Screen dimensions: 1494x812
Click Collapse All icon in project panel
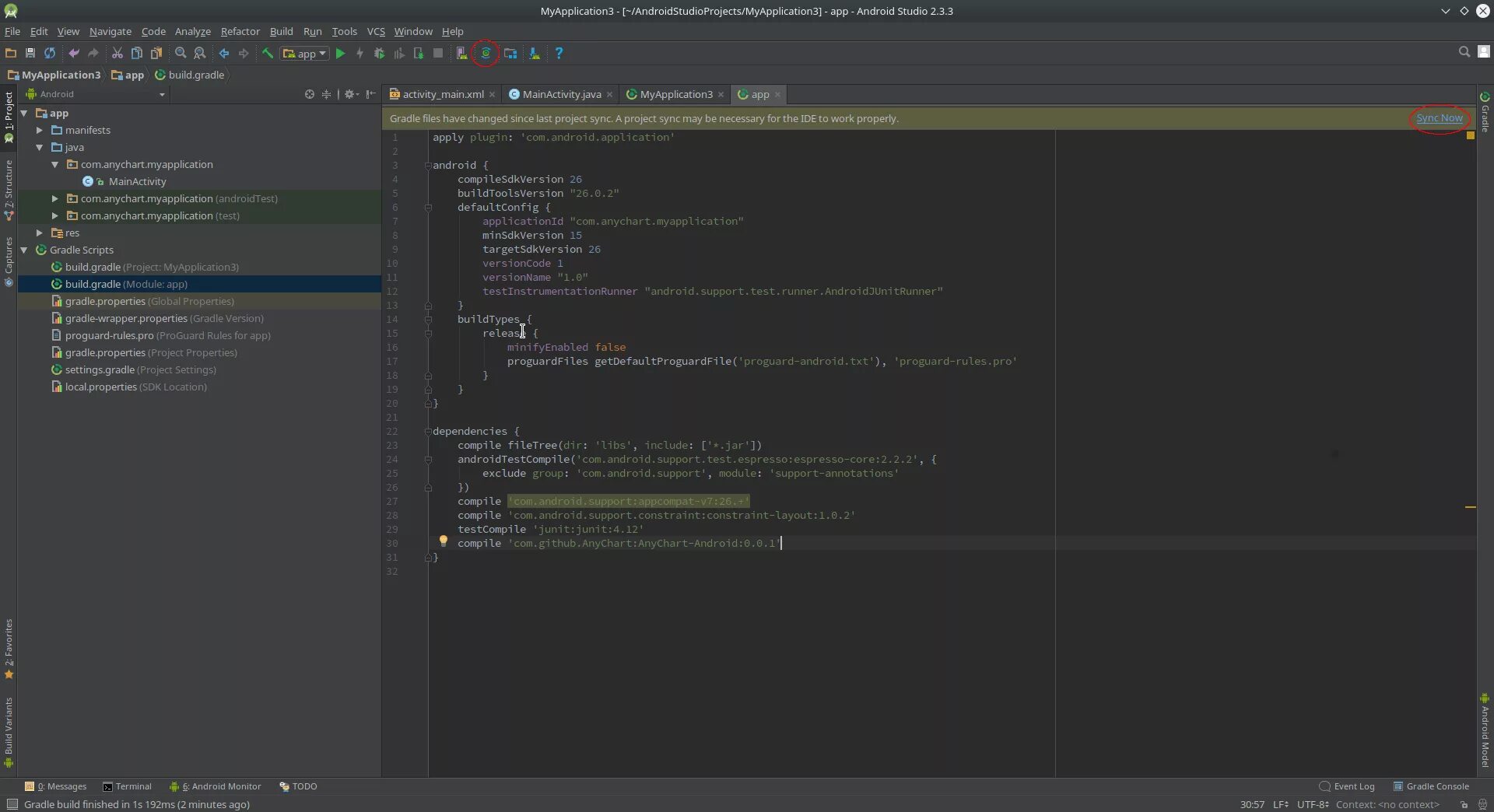coord(327,94)
